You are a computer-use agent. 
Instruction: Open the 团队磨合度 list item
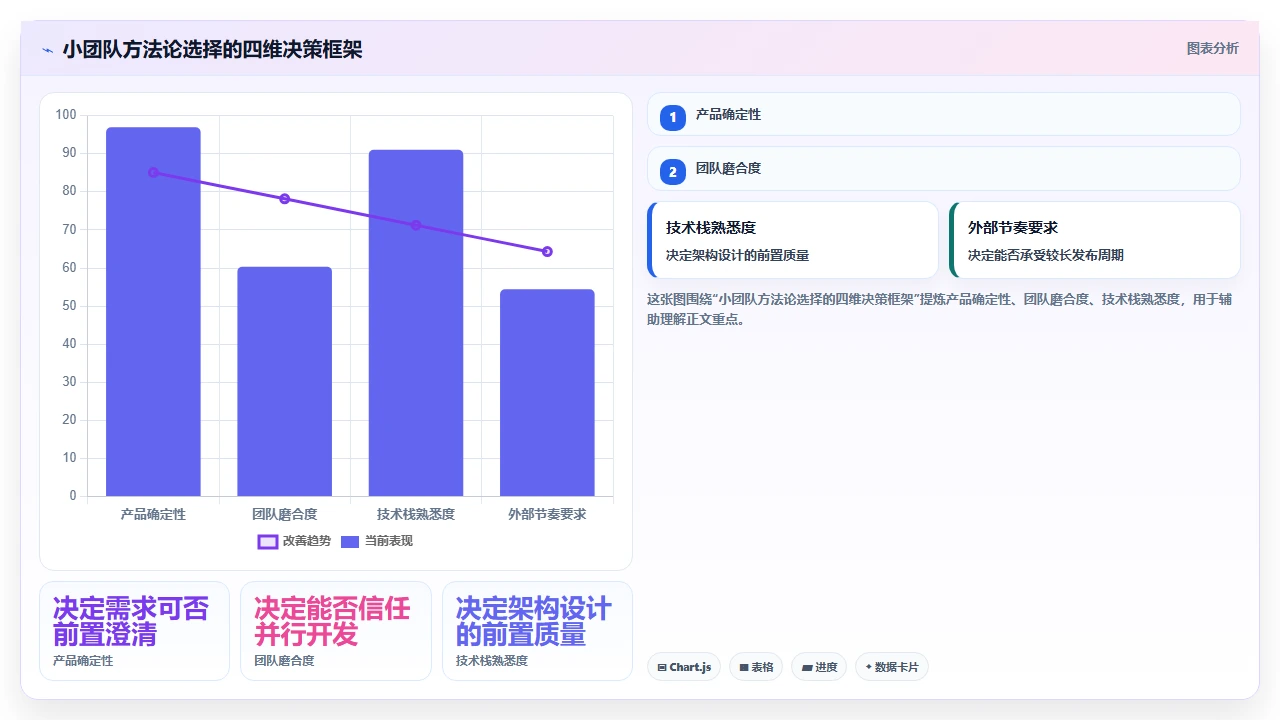(x=944, y=169)
